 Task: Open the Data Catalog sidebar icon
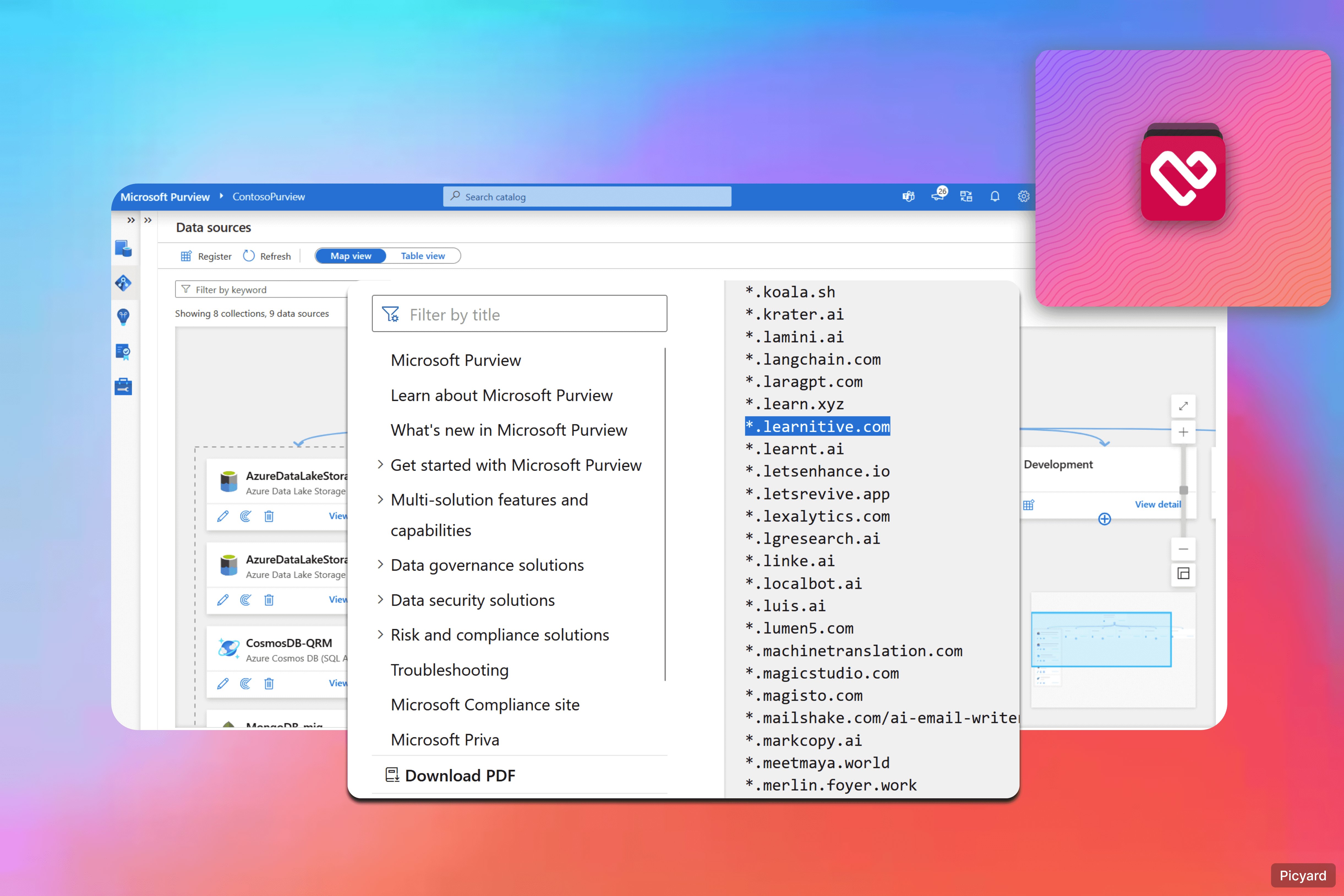point(124,248)
